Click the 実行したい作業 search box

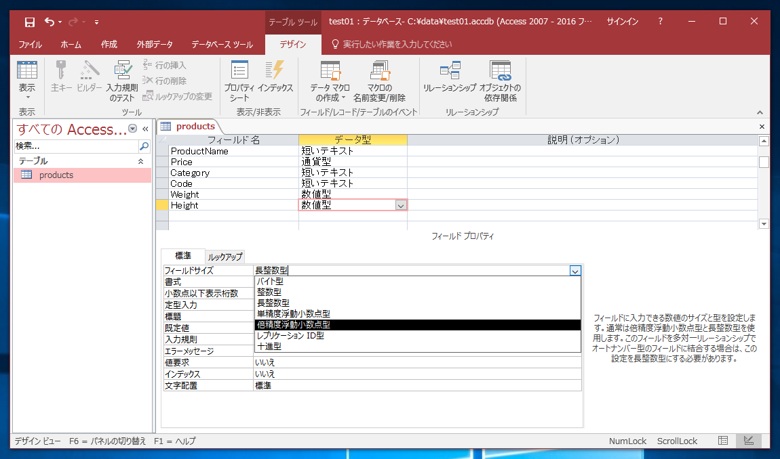[x=397, y=44]
